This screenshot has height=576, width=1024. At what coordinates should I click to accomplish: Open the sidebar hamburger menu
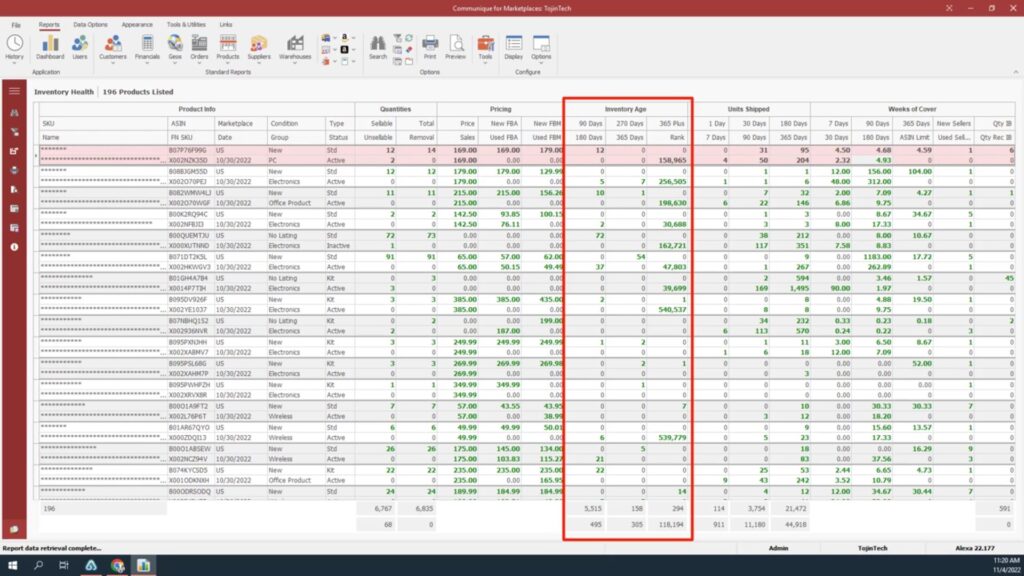click(x=13, y=90)
